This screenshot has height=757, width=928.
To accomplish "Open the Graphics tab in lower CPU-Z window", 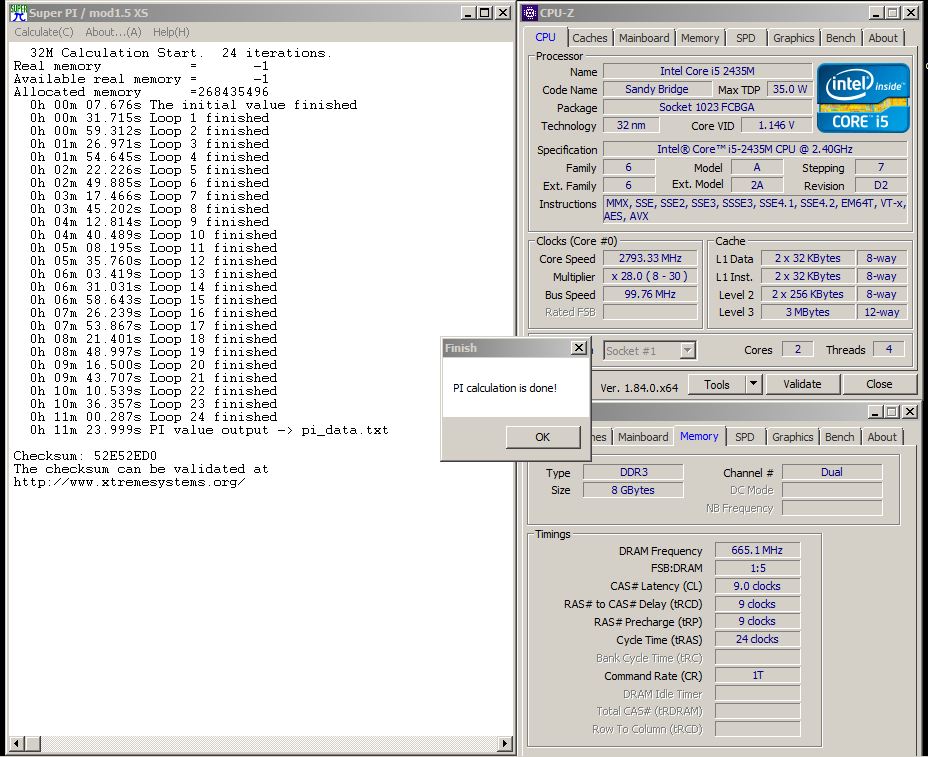I will tap(792, 437).
